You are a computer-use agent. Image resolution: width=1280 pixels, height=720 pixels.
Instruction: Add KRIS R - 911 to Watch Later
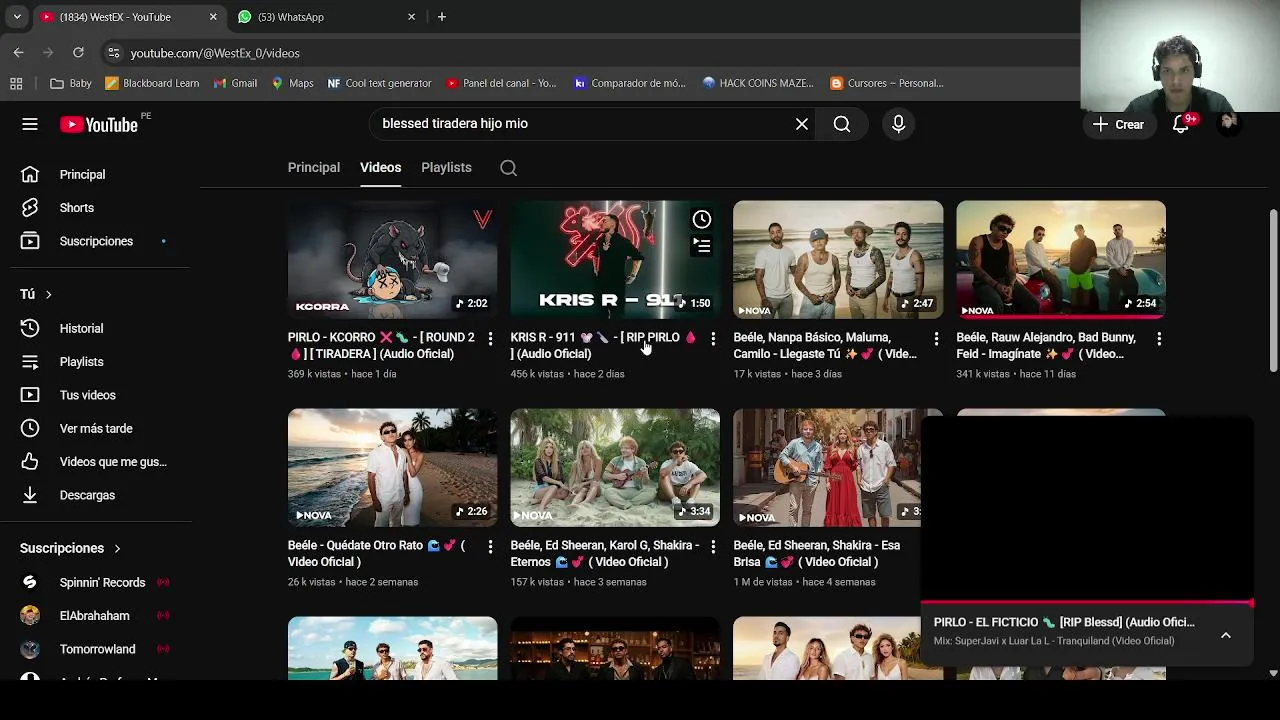coord(702,219)
